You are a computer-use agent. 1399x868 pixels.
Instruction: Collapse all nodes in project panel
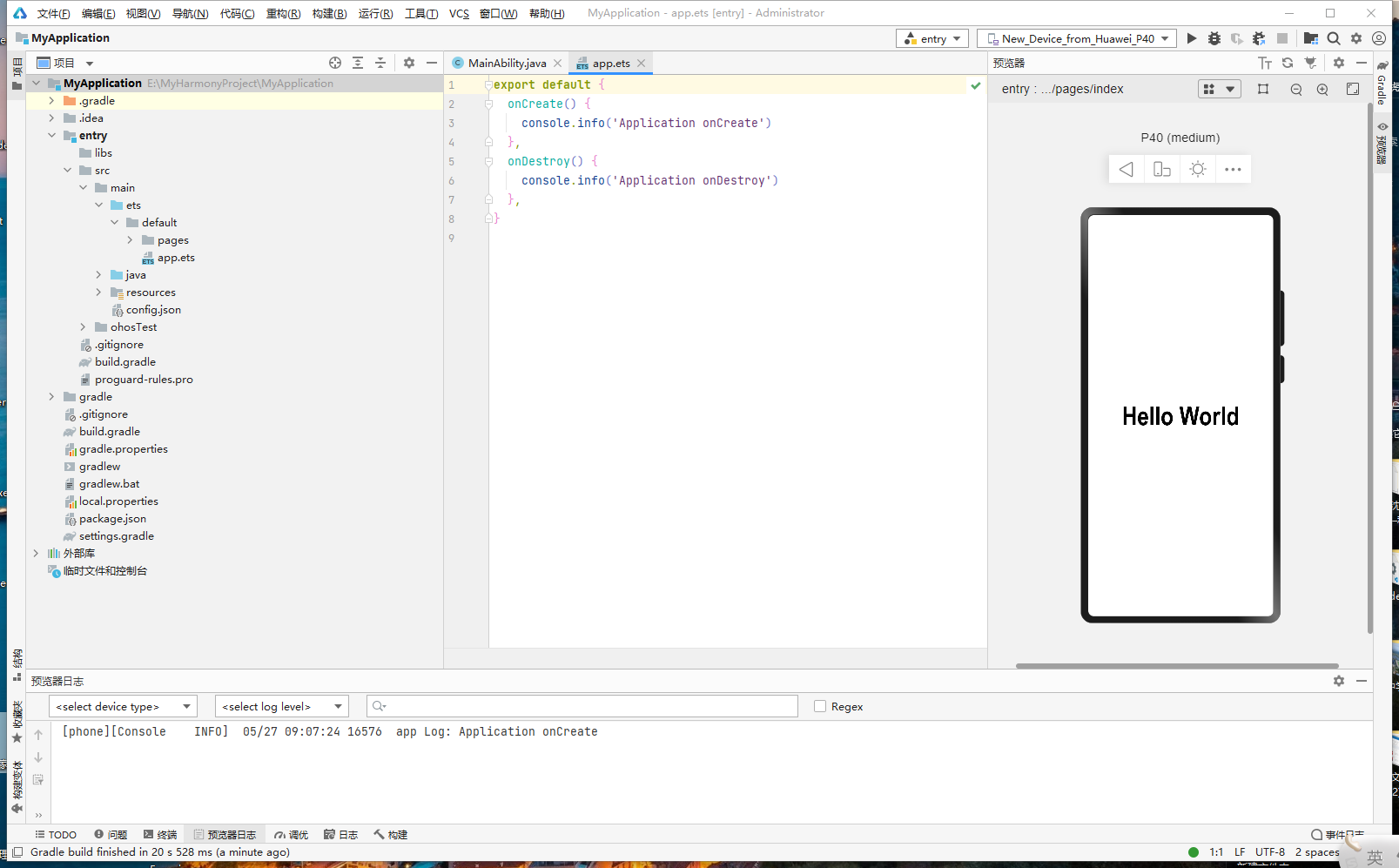click(380, 63)
